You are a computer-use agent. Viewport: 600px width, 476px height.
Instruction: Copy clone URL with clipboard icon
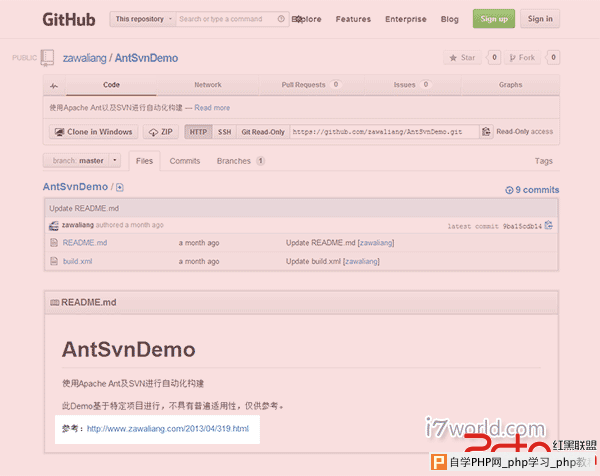(486, 132)
